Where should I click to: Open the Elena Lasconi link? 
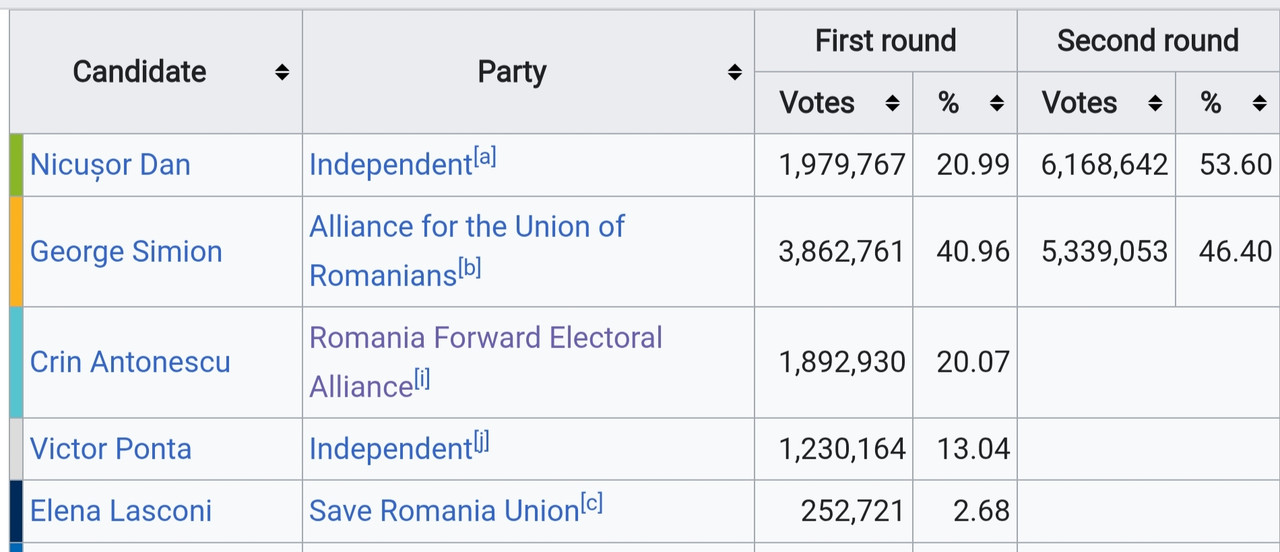(x=121, y=510)
